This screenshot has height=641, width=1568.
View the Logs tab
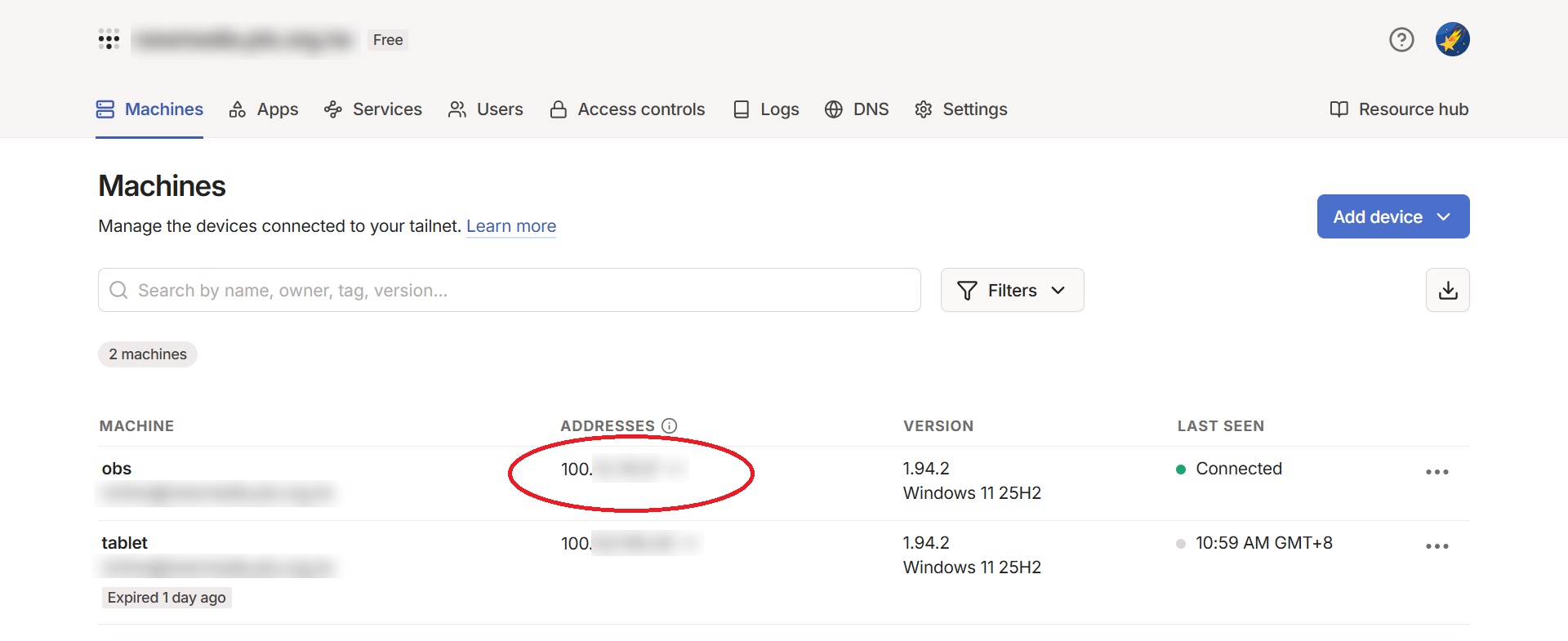coord(766,109)
